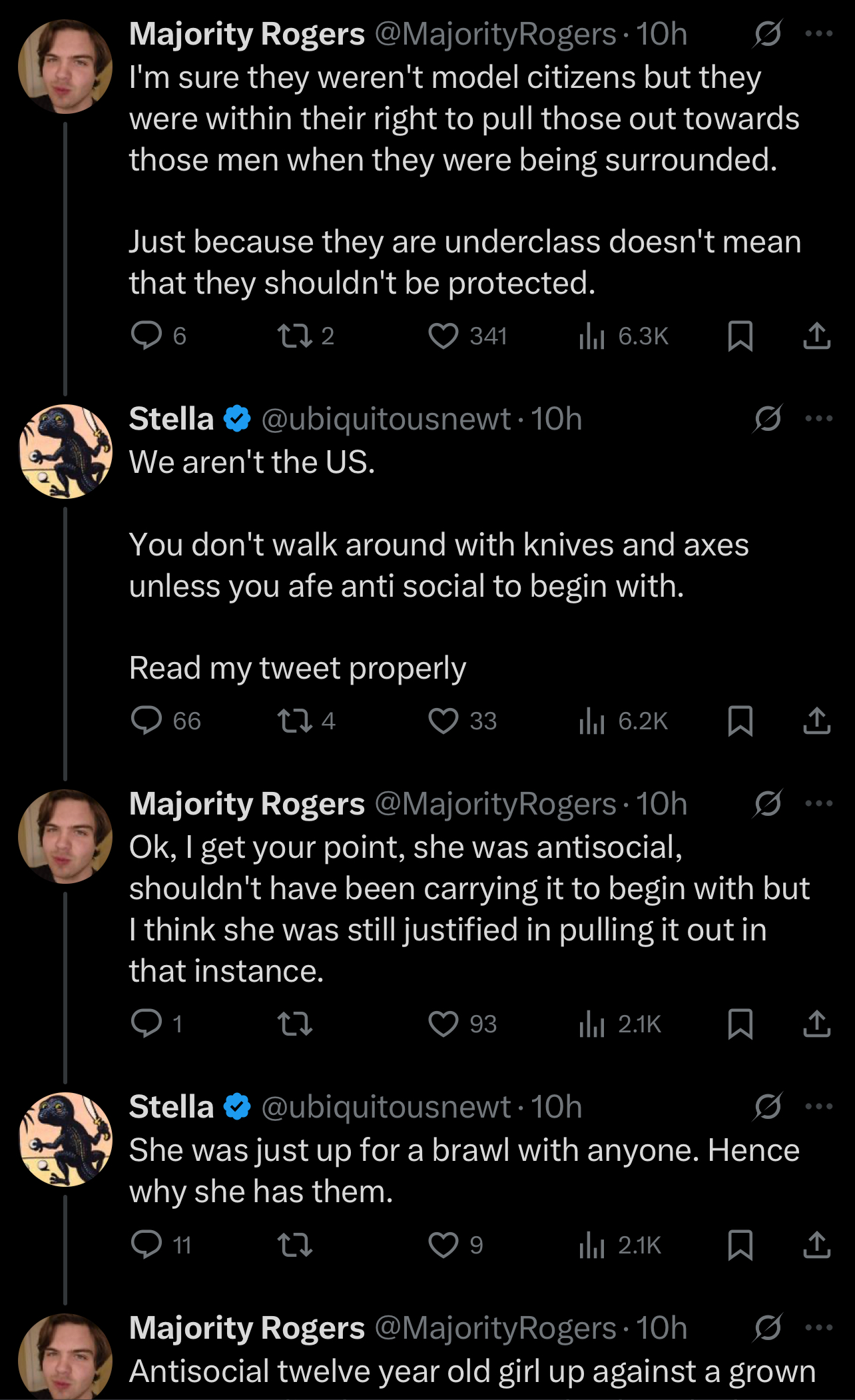Open Stella's newt avatar on brawl tweet
This screenshot has width=855, height=1400.
65,1139
